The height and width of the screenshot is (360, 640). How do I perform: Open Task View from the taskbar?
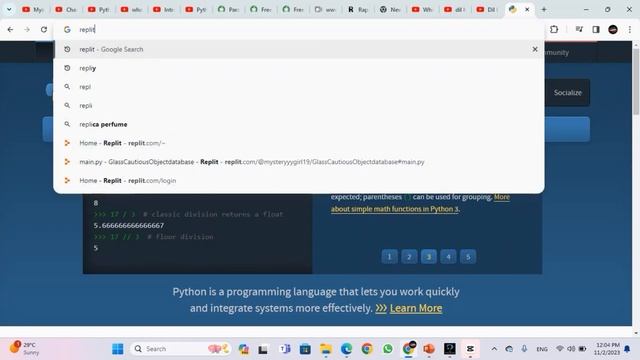click(263, 349)
